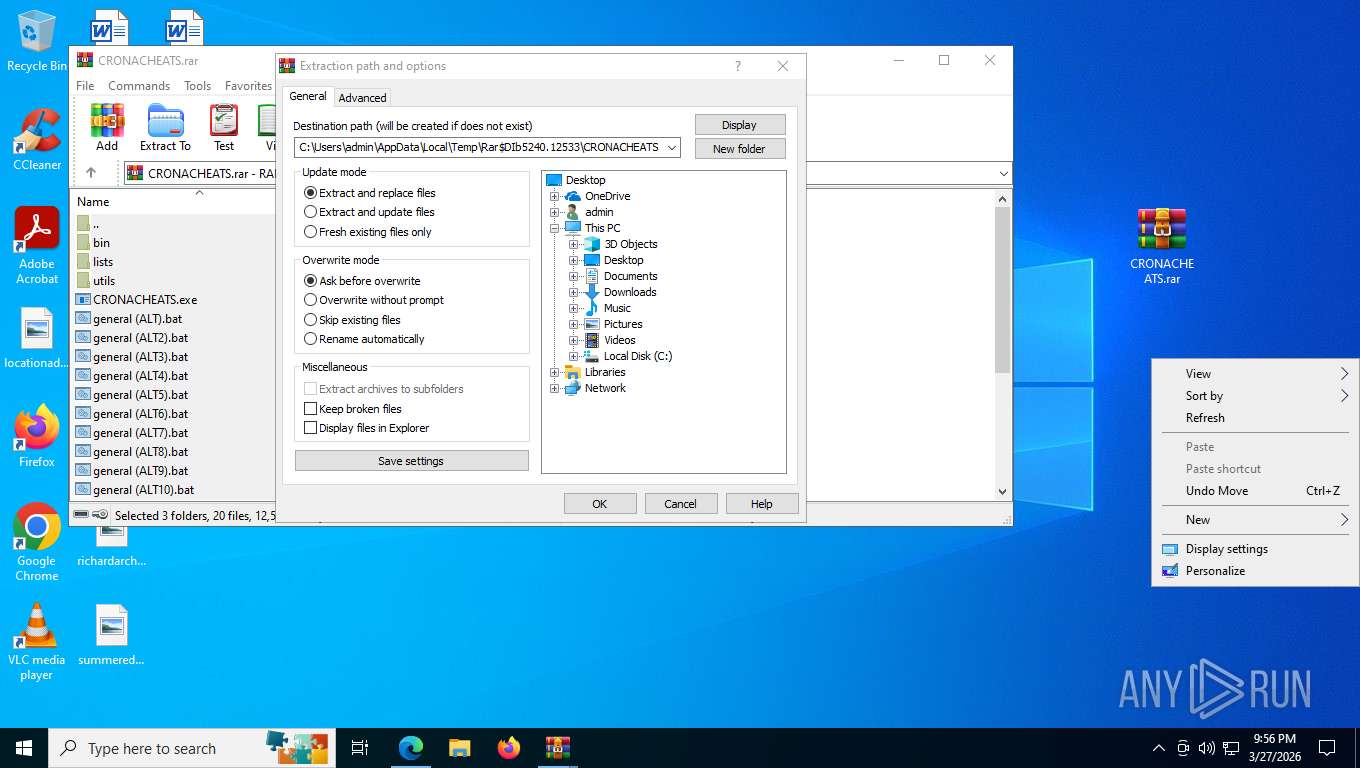
Task: Switch to the General tab
Action: [x=308, y=96]
